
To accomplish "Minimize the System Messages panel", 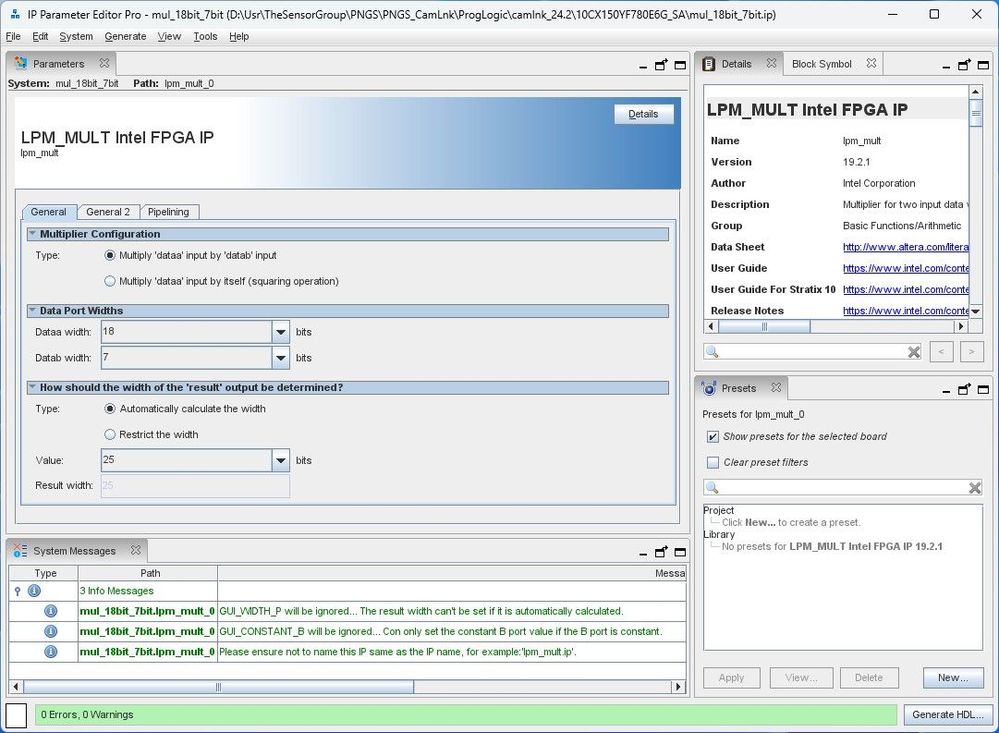I will (643, 553).
